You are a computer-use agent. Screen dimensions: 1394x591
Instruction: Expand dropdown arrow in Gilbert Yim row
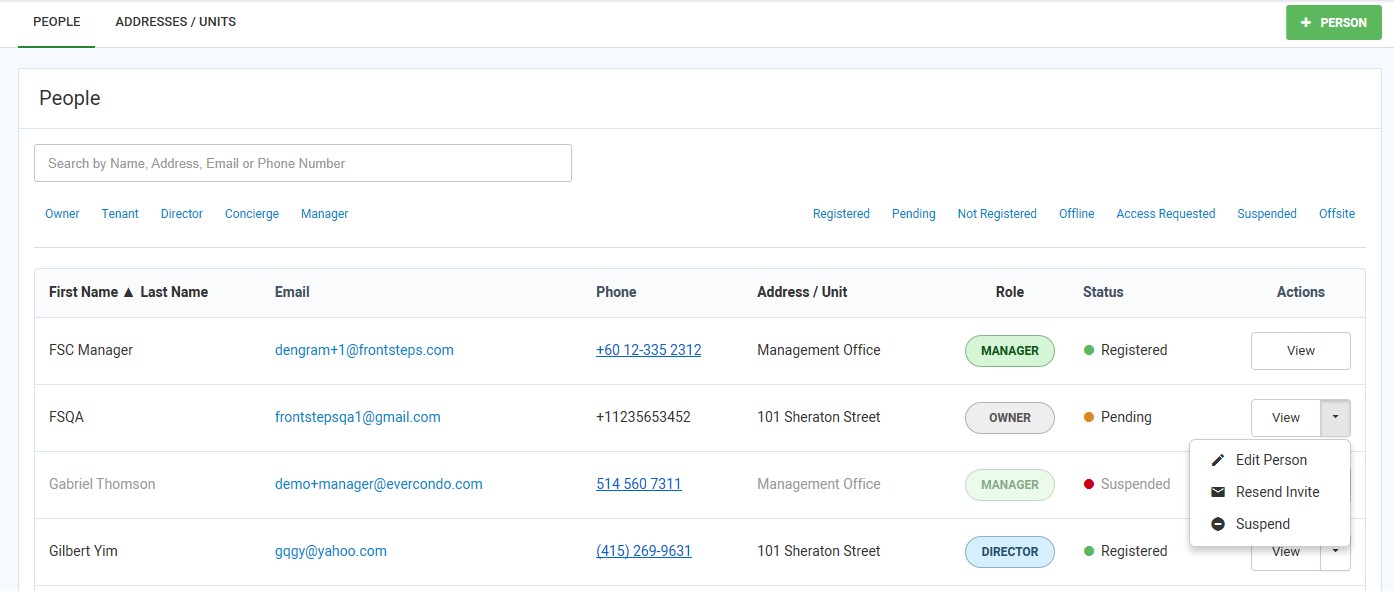point(1335,551)
